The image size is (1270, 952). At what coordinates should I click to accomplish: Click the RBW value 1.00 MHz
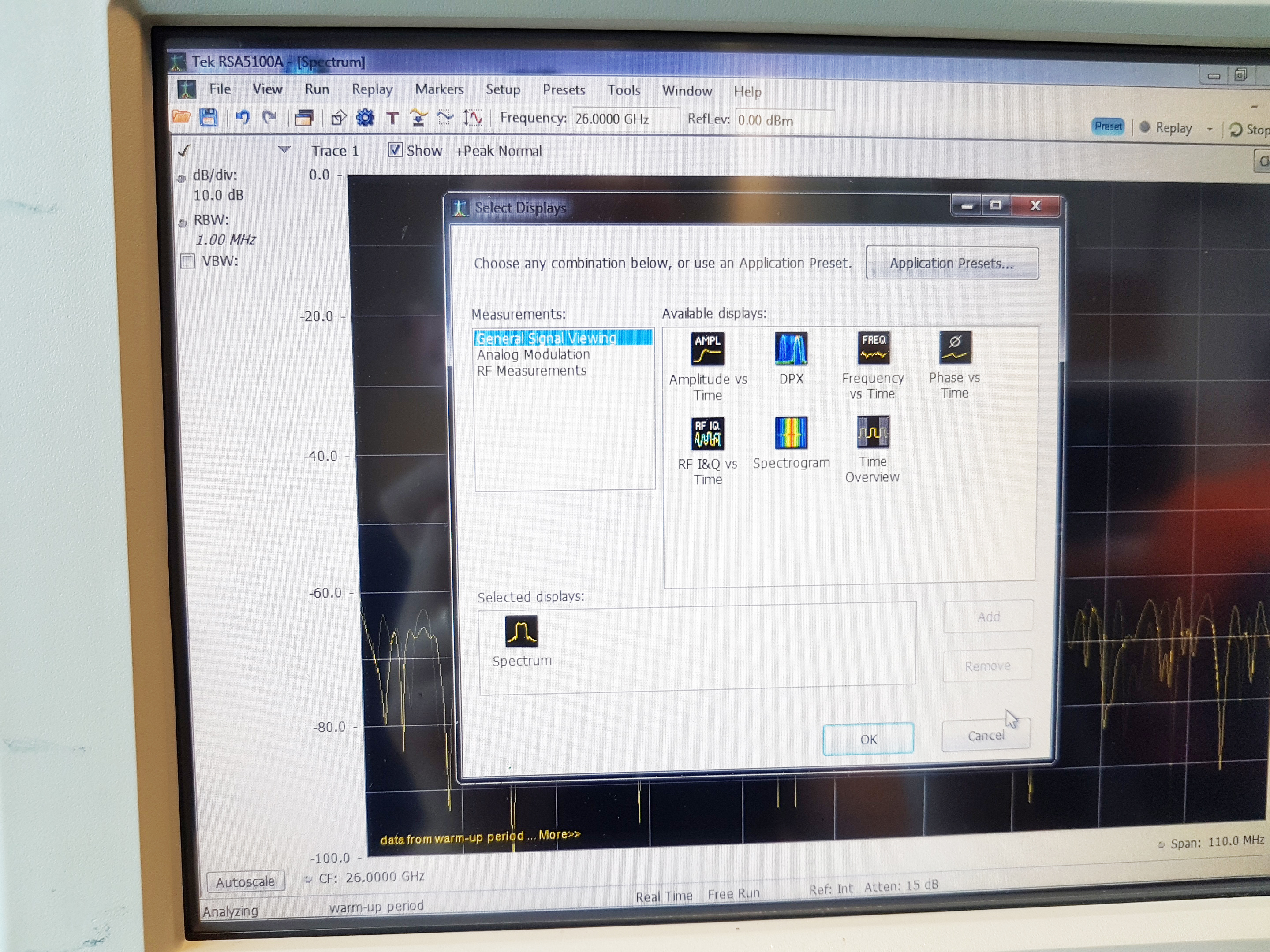coord(226,239)
